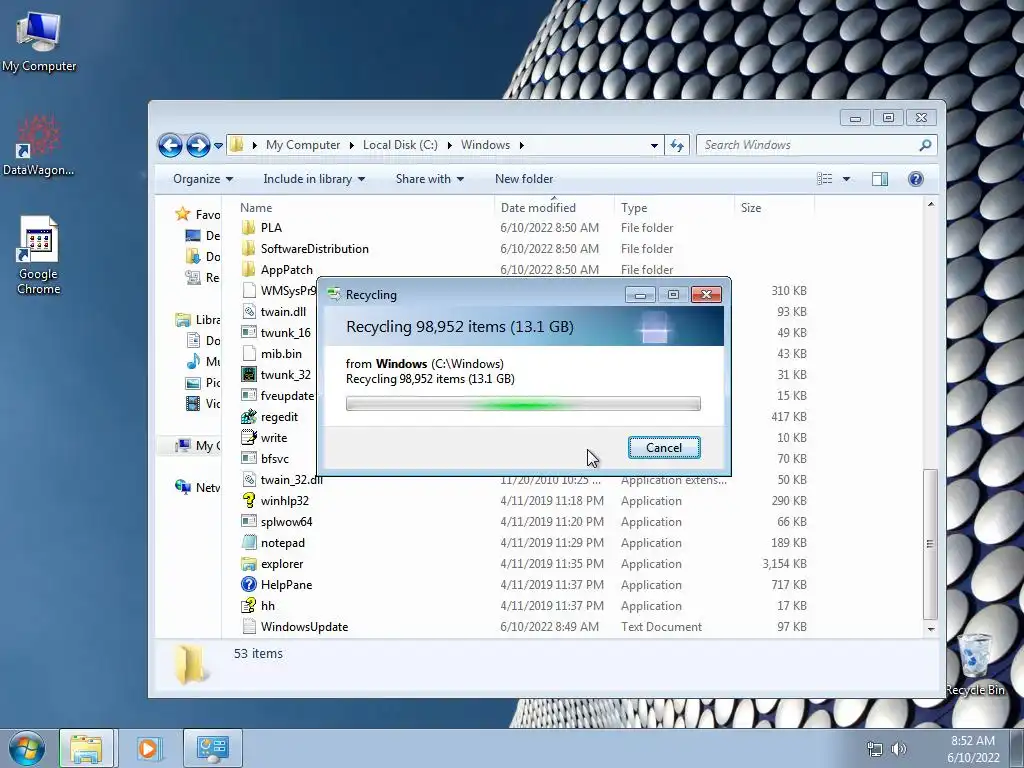Click the file list scrollbar thumb
1024x768 pixels.
930,544
